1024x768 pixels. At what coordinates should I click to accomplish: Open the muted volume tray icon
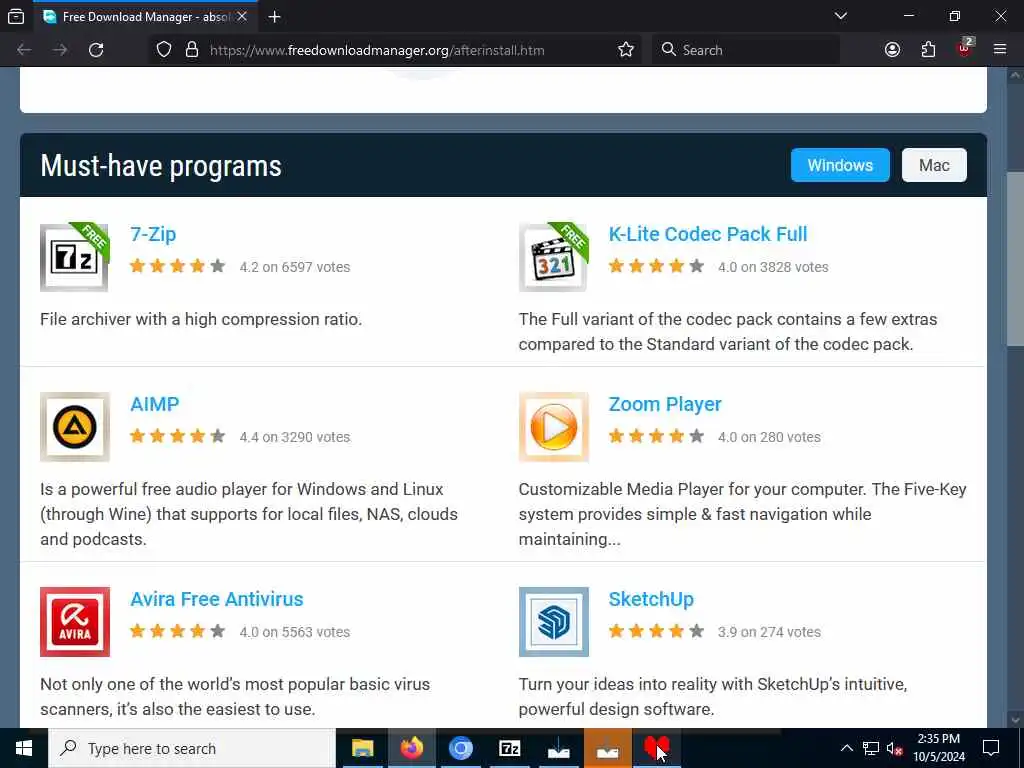[x=894, y=748]
